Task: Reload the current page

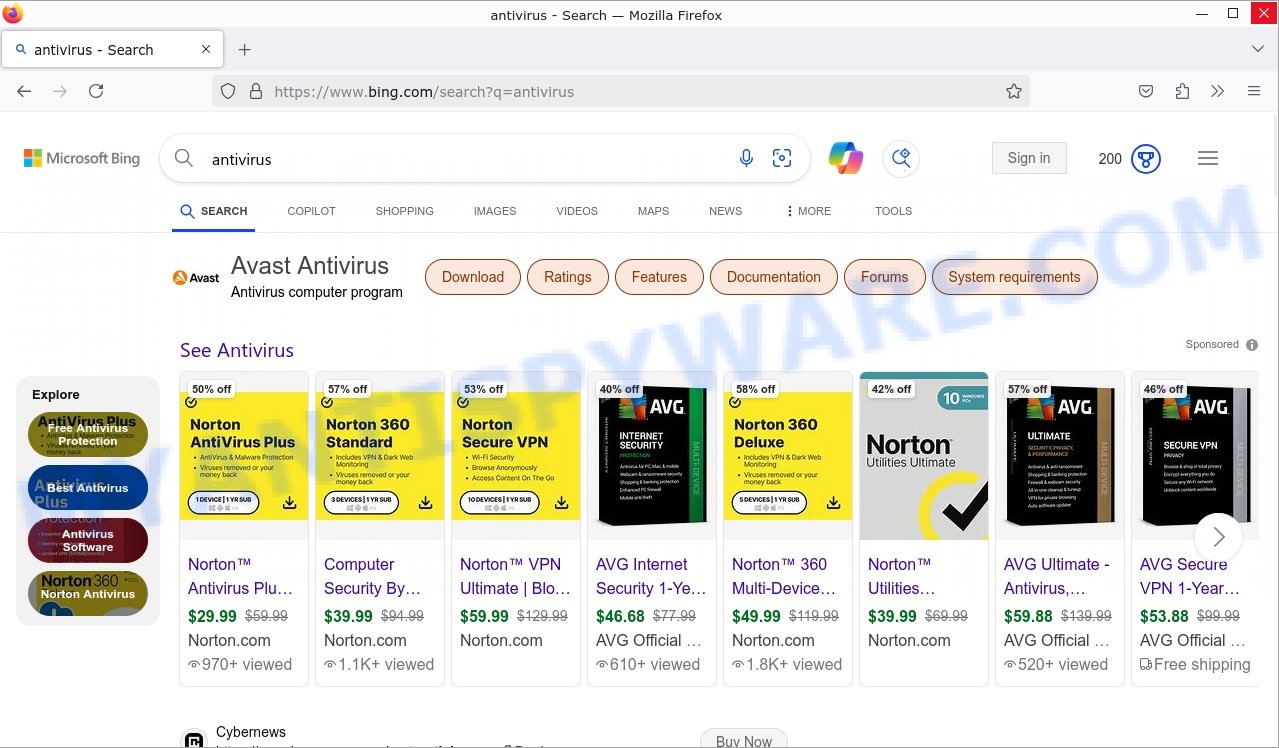Action: click(96, 91)
